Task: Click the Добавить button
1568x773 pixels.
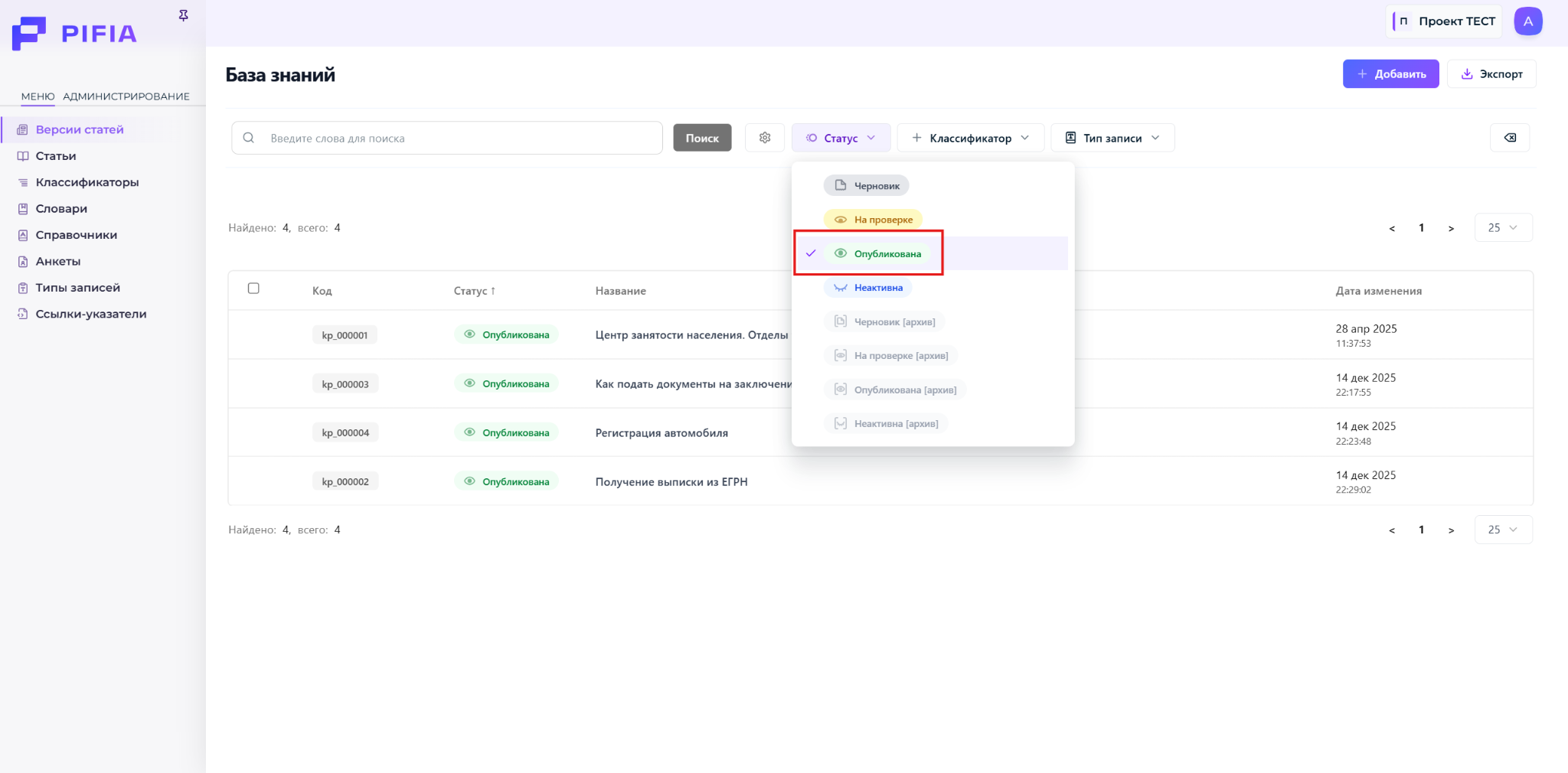Action: tap(1390, 74)
